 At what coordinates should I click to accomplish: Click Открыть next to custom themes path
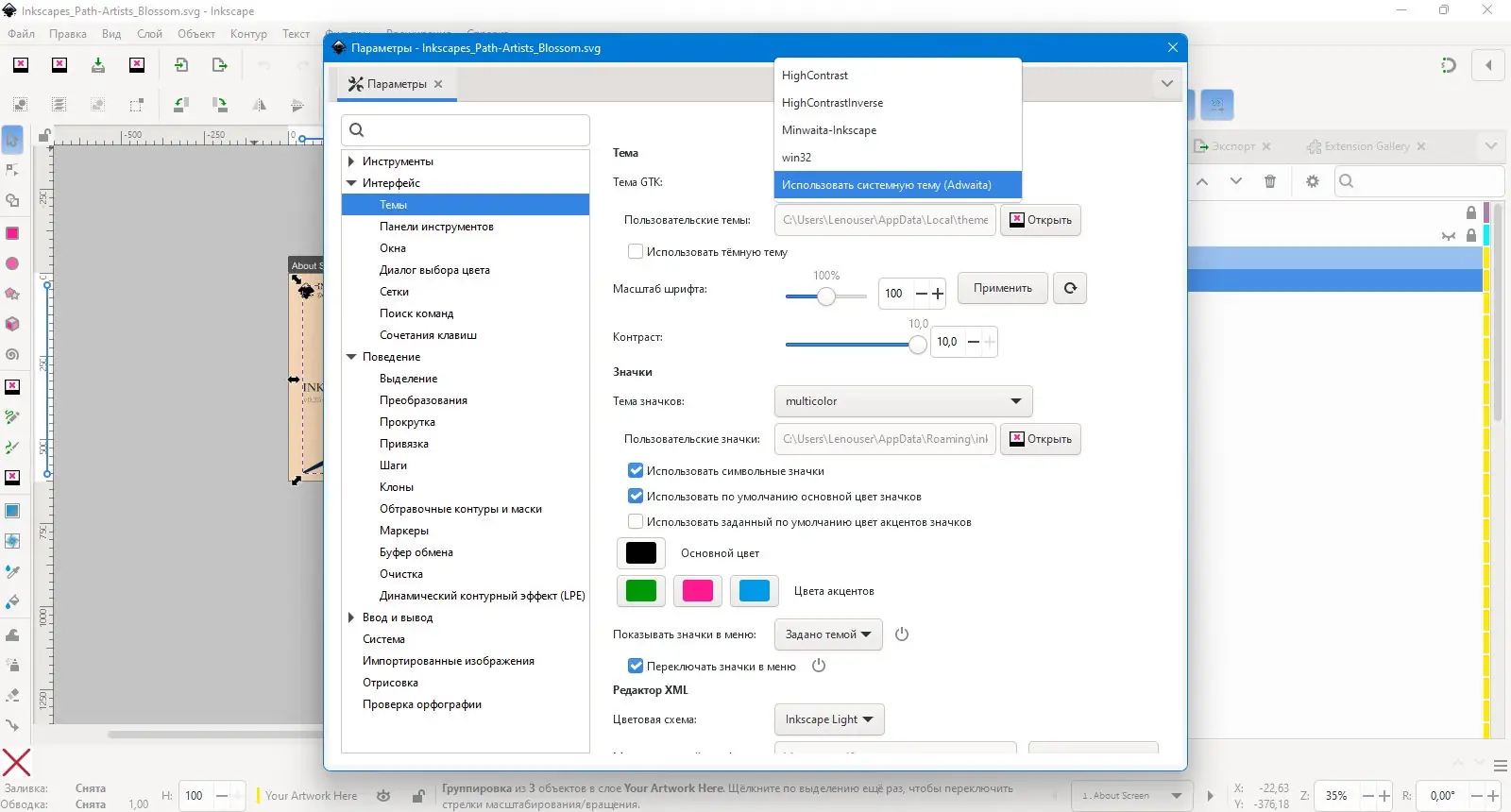(x=1041, y=220)
